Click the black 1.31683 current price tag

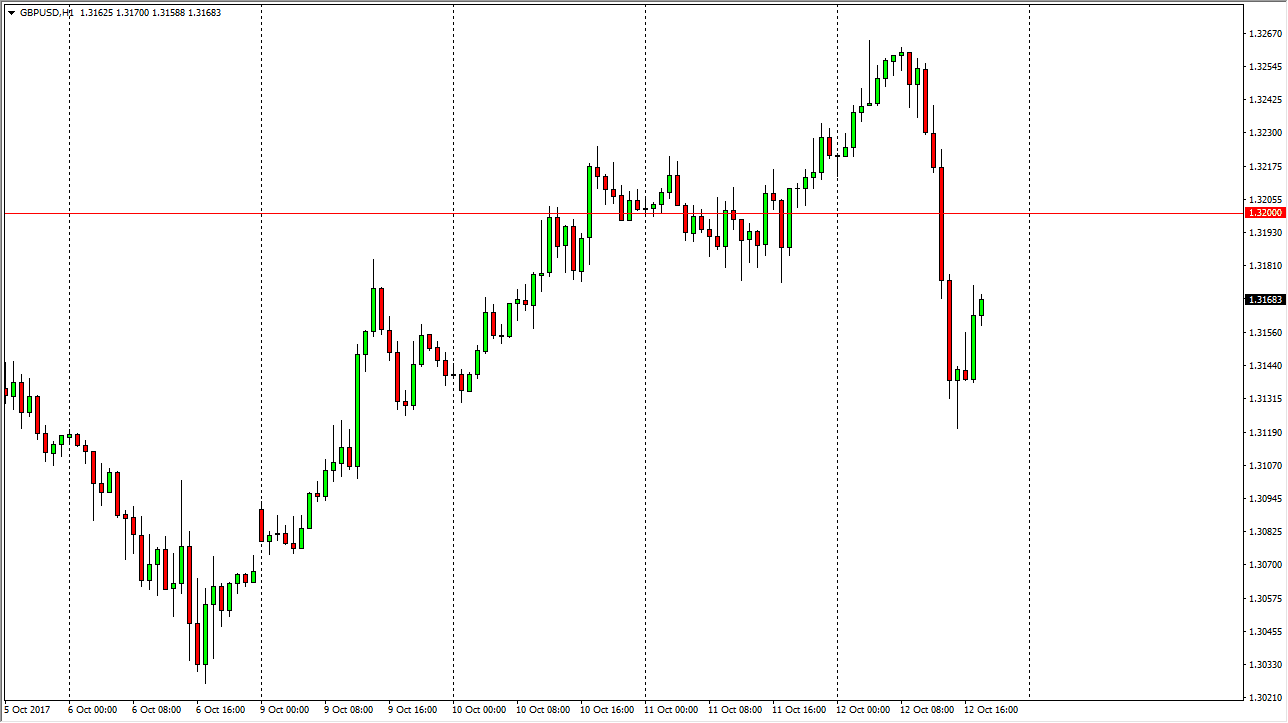click(x=1265, y=300)
